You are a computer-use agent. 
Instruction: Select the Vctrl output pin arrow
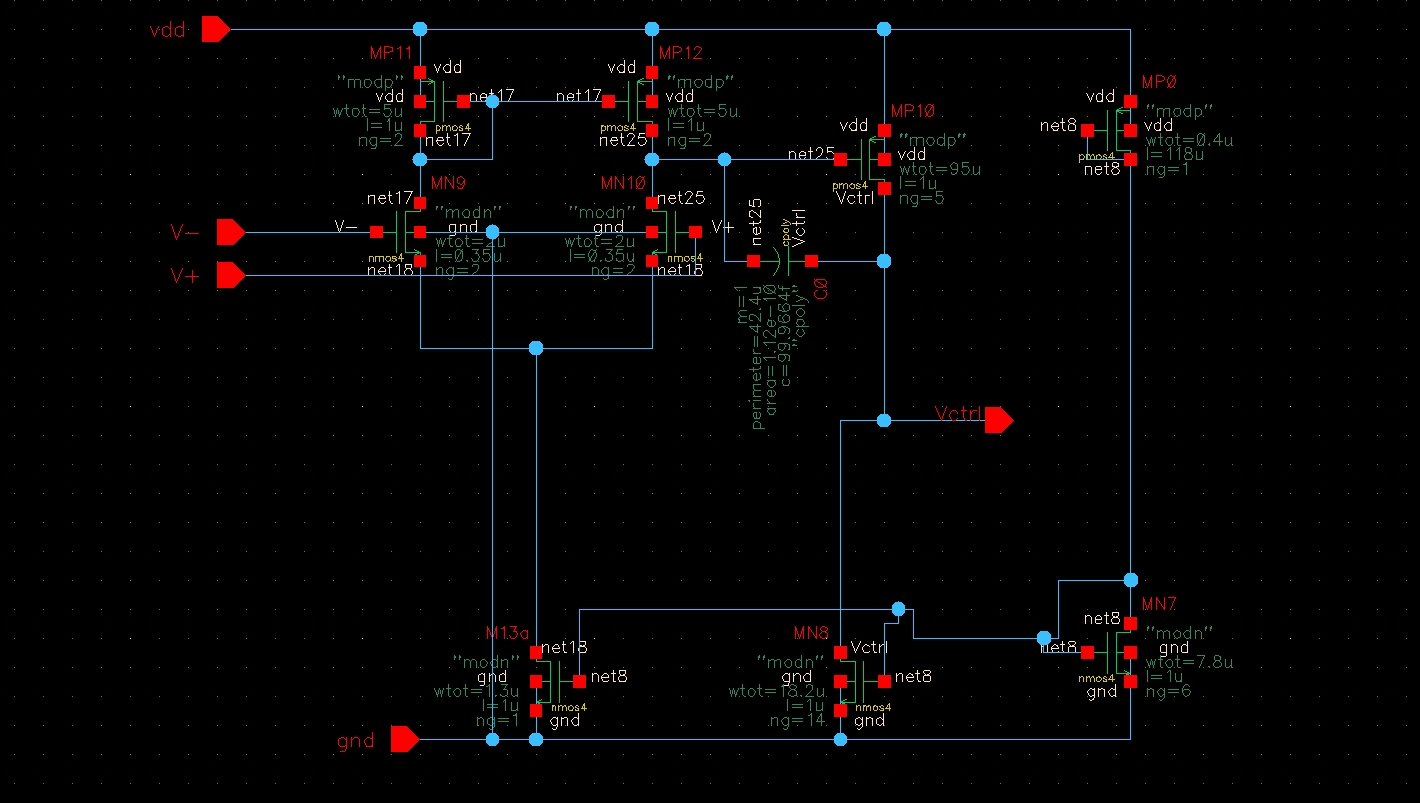coord(999,420)
